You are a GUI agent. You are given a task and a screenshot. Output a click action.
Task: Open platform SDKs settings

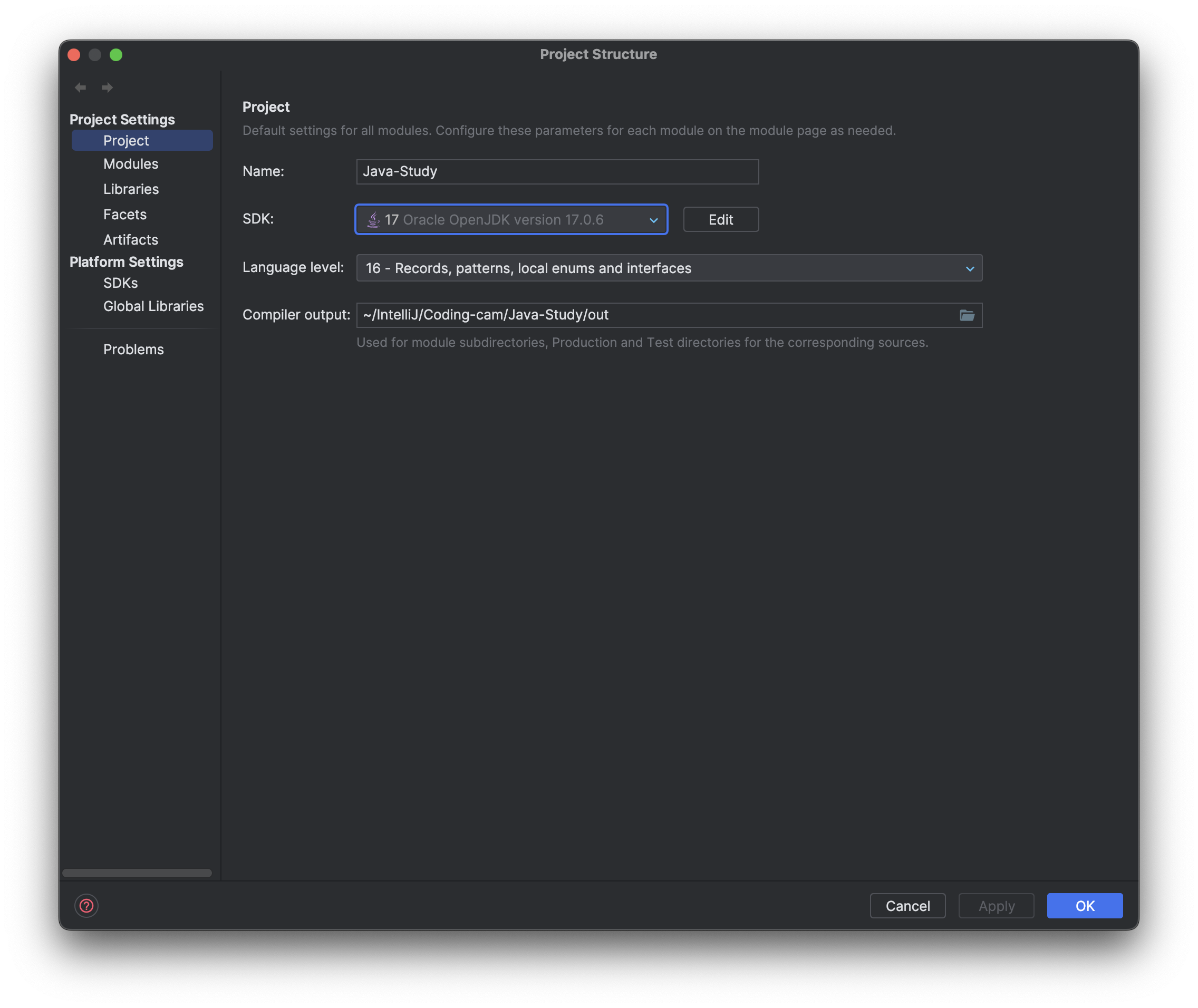click(121, 283)
